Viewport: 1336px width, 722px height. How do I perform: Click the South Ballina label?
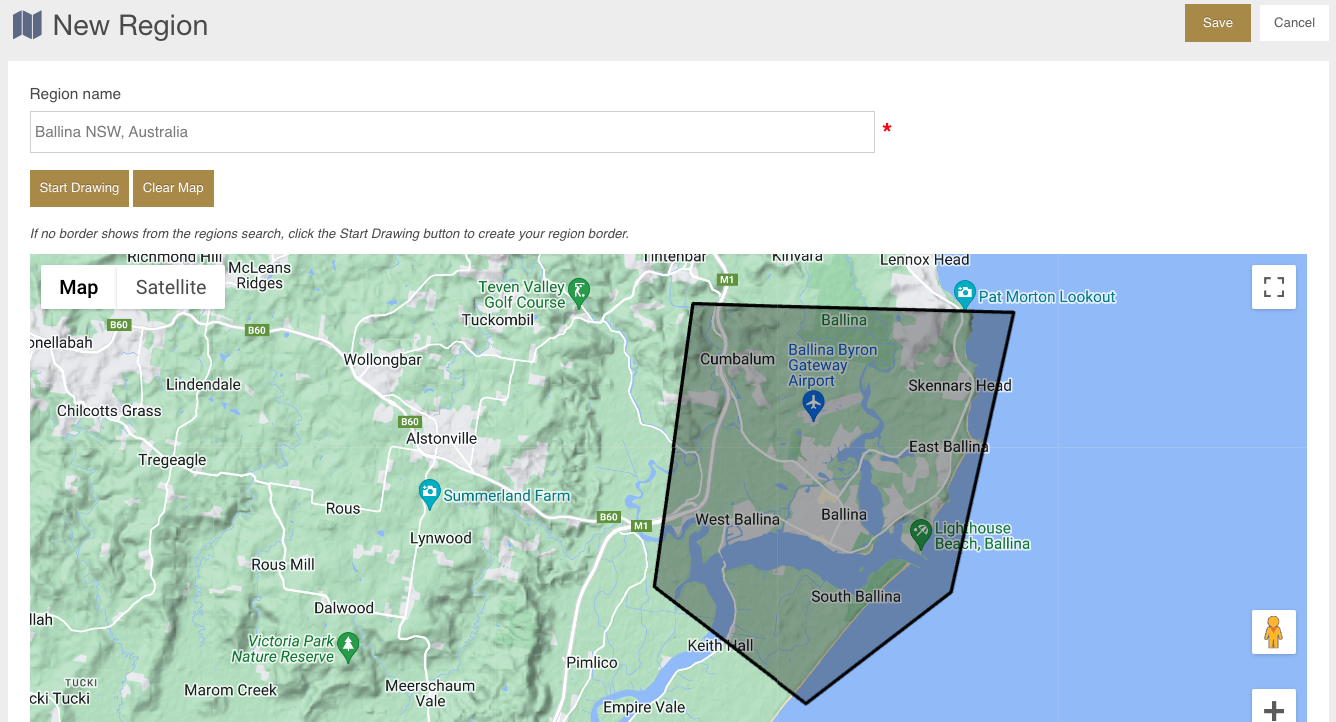(856, 596)
